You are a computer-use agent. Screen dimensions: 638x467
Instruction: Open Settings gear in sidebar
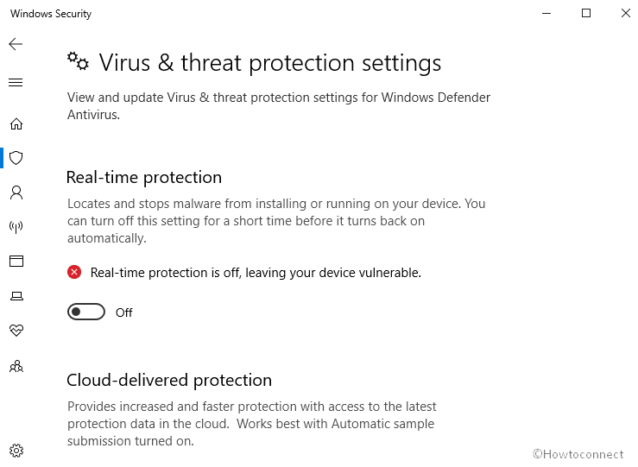pyautogui.click(x=15, y=451)
